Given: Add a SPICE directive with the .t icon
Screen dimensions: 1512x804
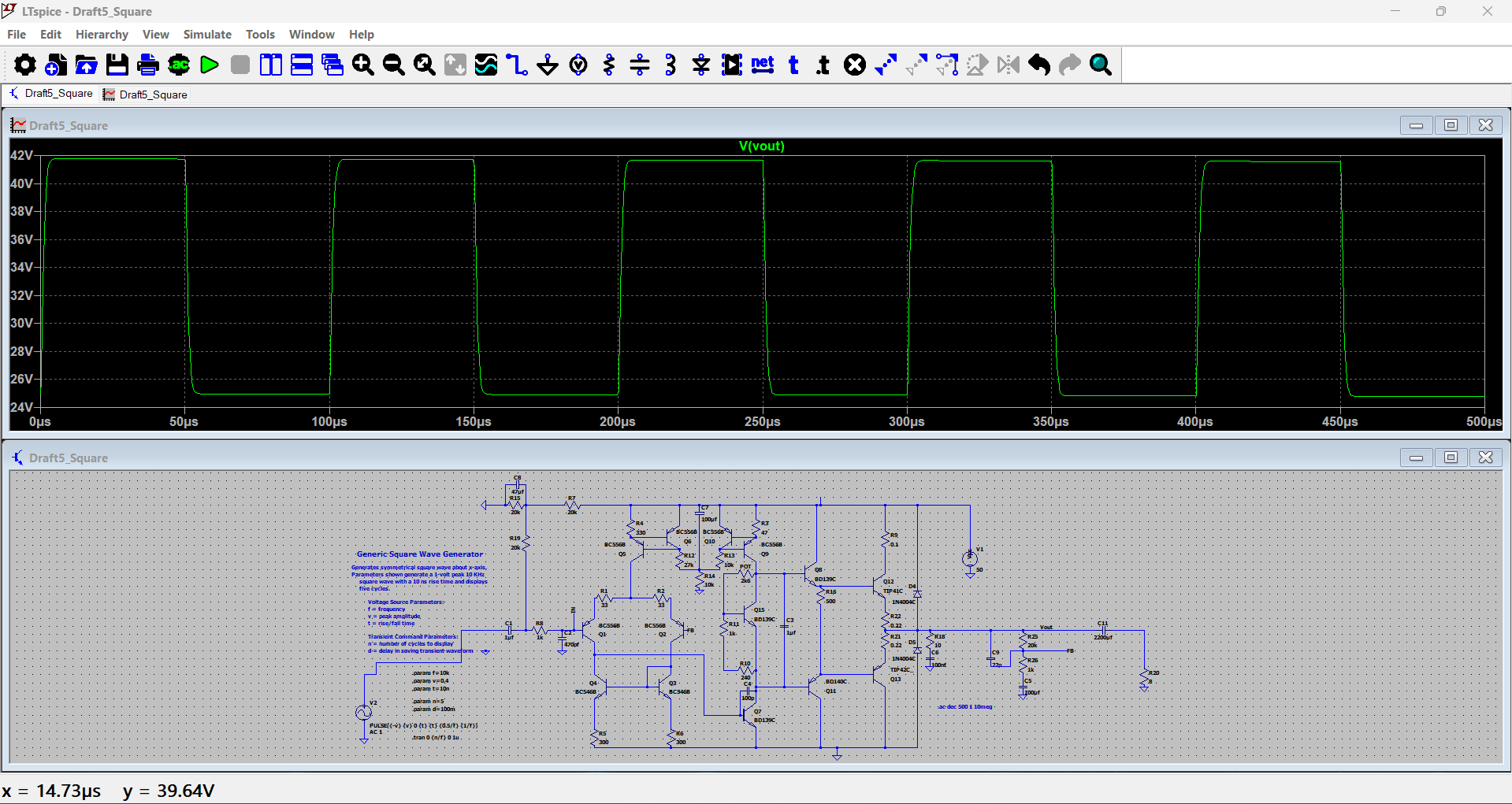Looking at the screenshot, I should (x=824, y=65).
